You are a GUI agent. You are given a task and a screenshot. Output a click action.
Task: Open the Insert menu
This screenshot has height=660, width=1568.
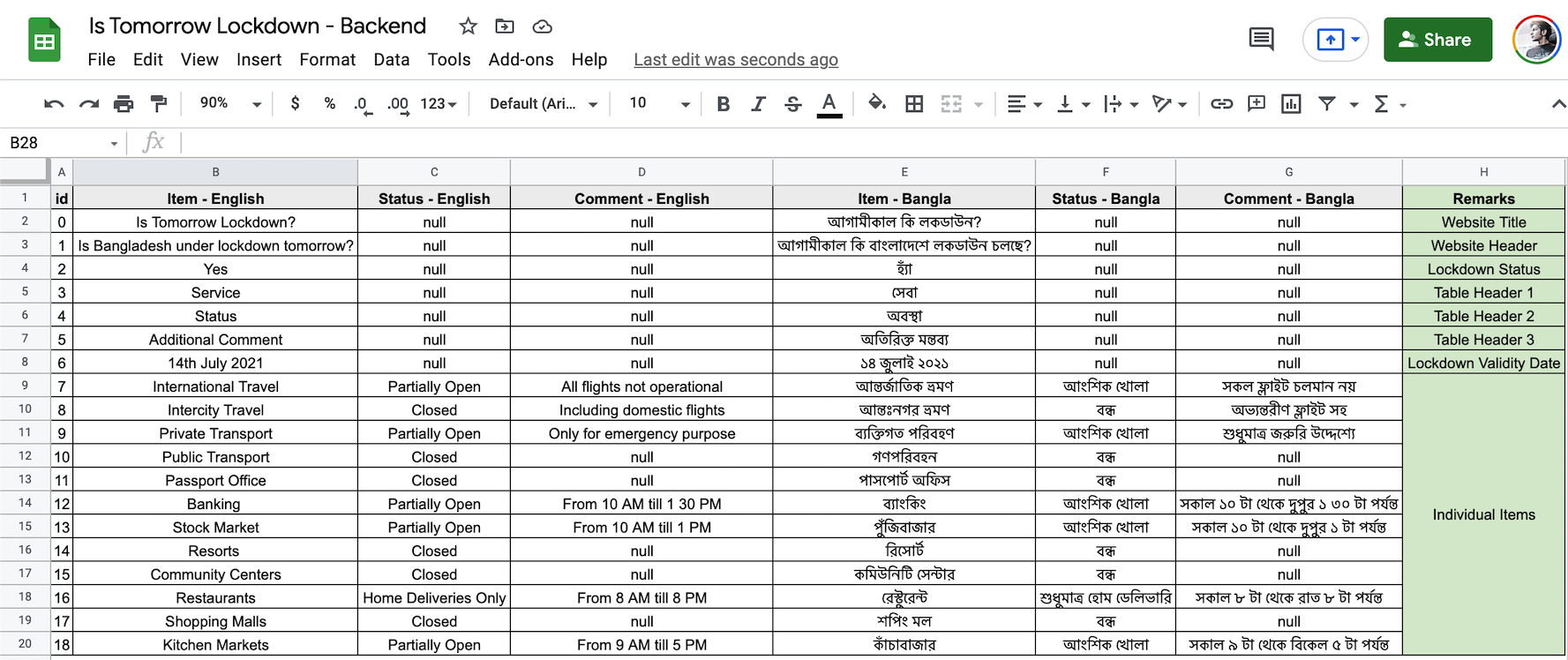(259, 60)
